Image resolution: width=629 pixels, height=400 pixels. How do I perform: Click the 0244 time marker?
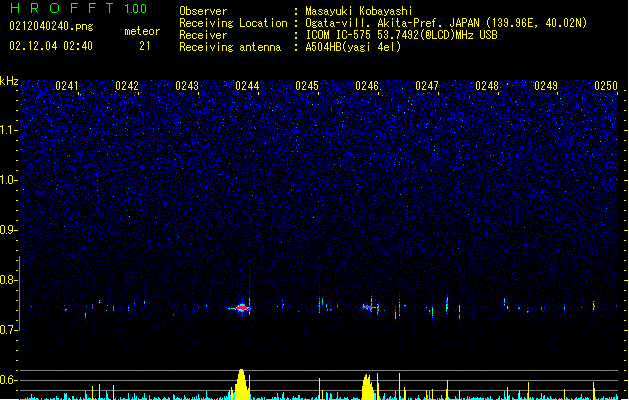click(247, 86)
